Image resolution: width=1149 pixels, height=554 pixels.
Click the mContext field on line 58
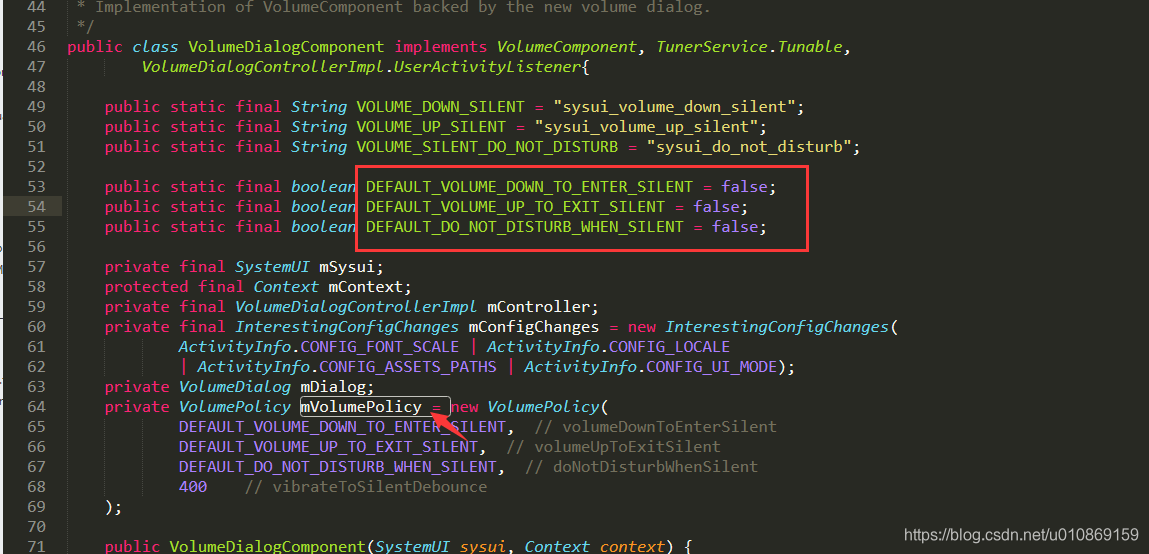tap(365, 287)
